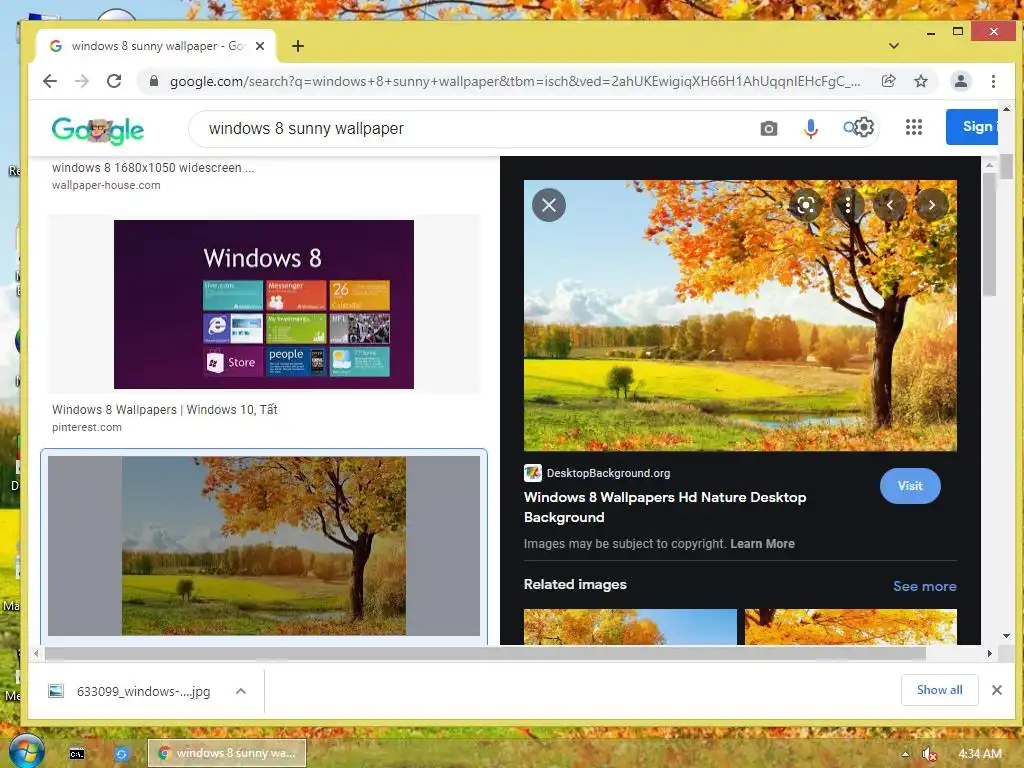Show hidden system tray icons

pos(905,754)
